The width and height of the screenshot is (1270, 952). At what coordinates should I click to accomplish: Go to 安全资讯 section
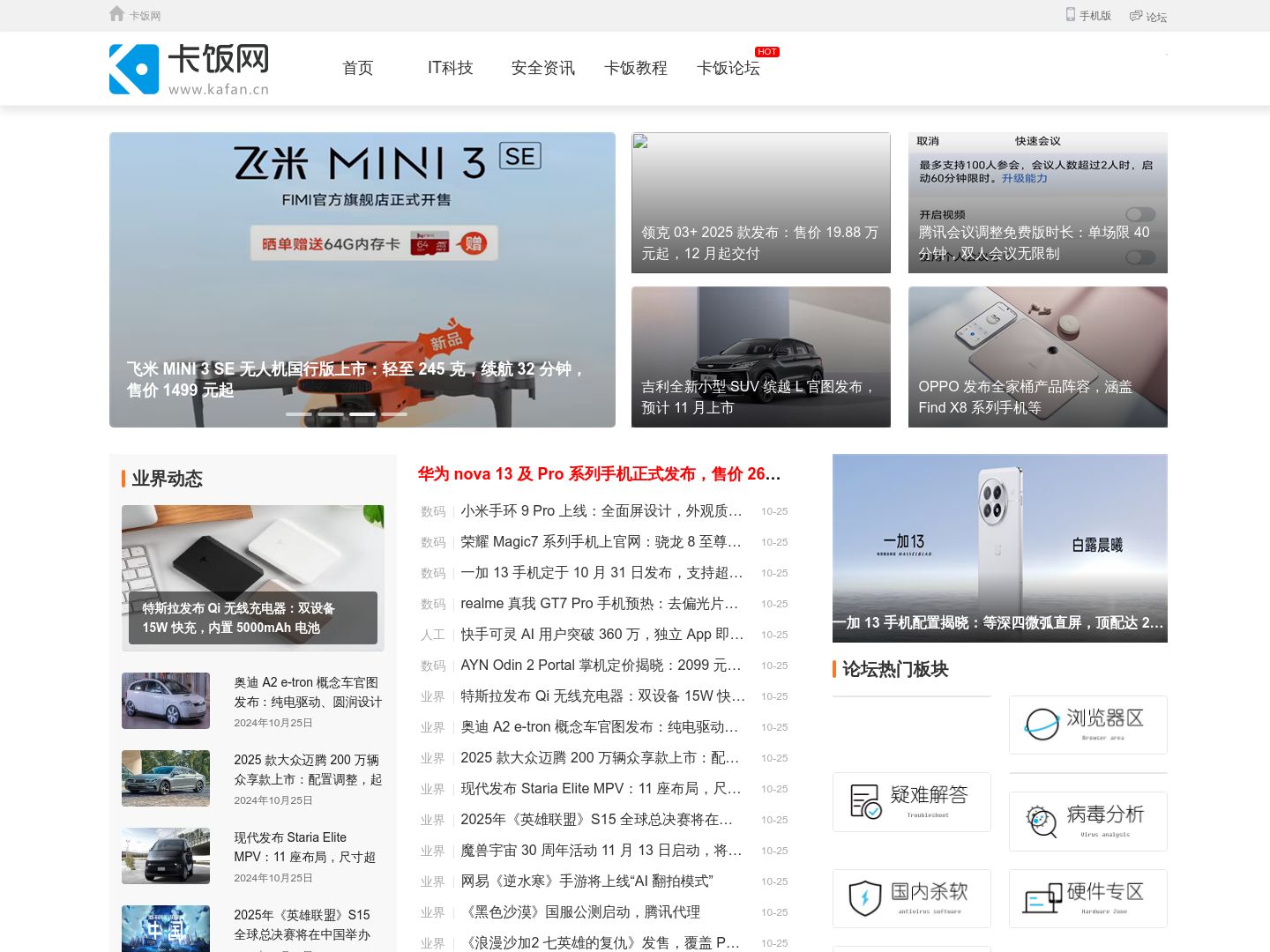[x=543, y=68]
